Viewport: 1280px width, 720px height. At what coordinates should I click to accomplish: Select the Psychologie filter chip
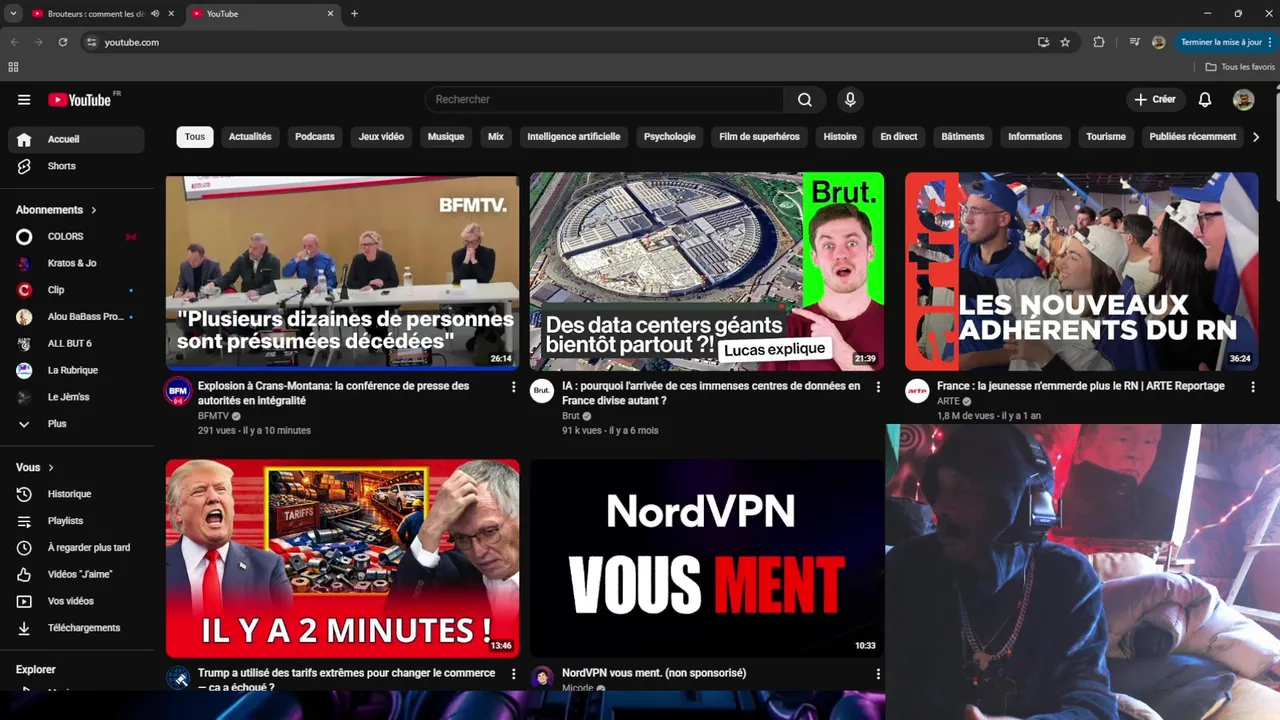[x=670, y=137]
